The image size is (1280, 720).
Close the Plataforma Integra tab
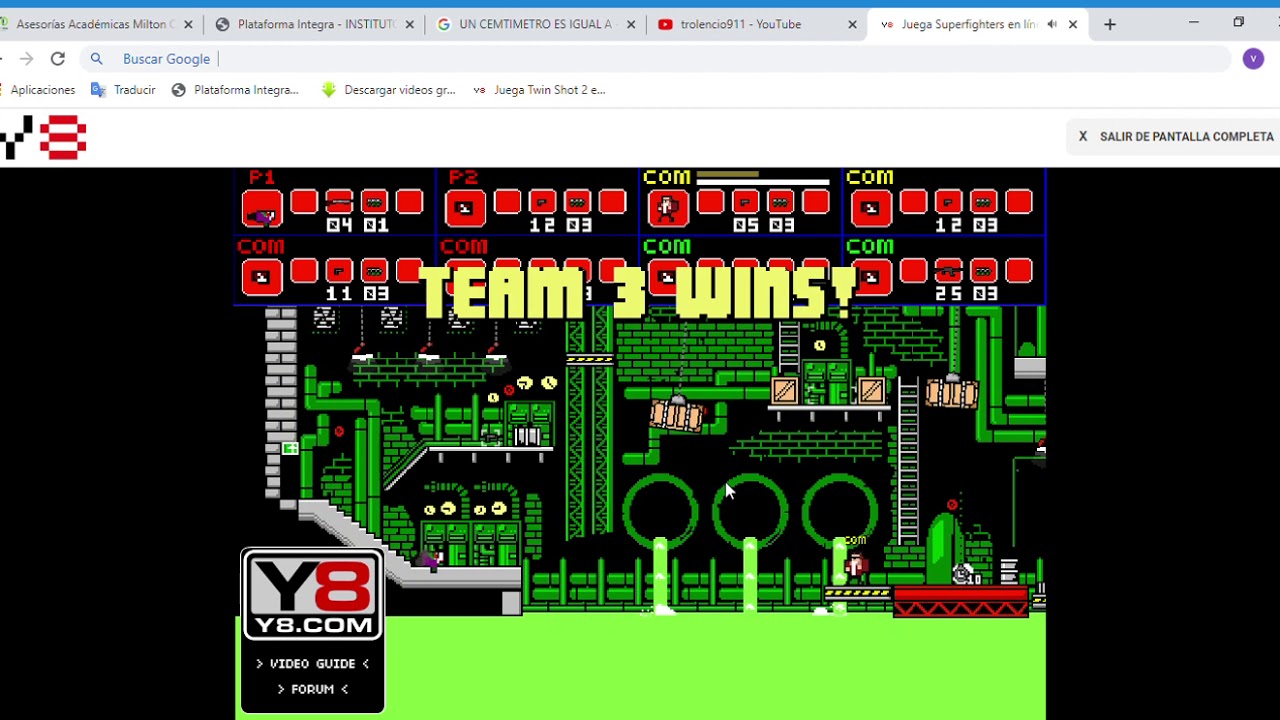[x=409, y=24]
